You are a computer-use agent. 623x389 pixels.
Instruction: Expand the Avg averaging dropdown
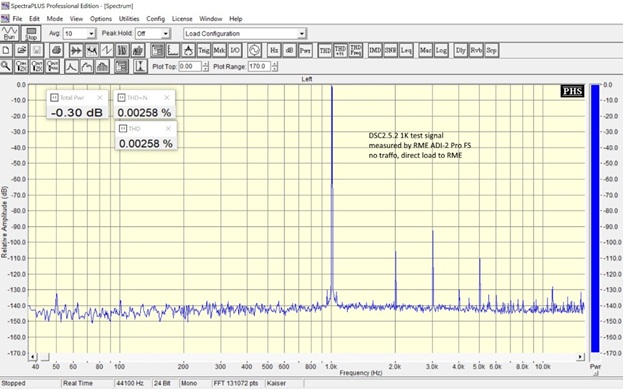[91, 34]
